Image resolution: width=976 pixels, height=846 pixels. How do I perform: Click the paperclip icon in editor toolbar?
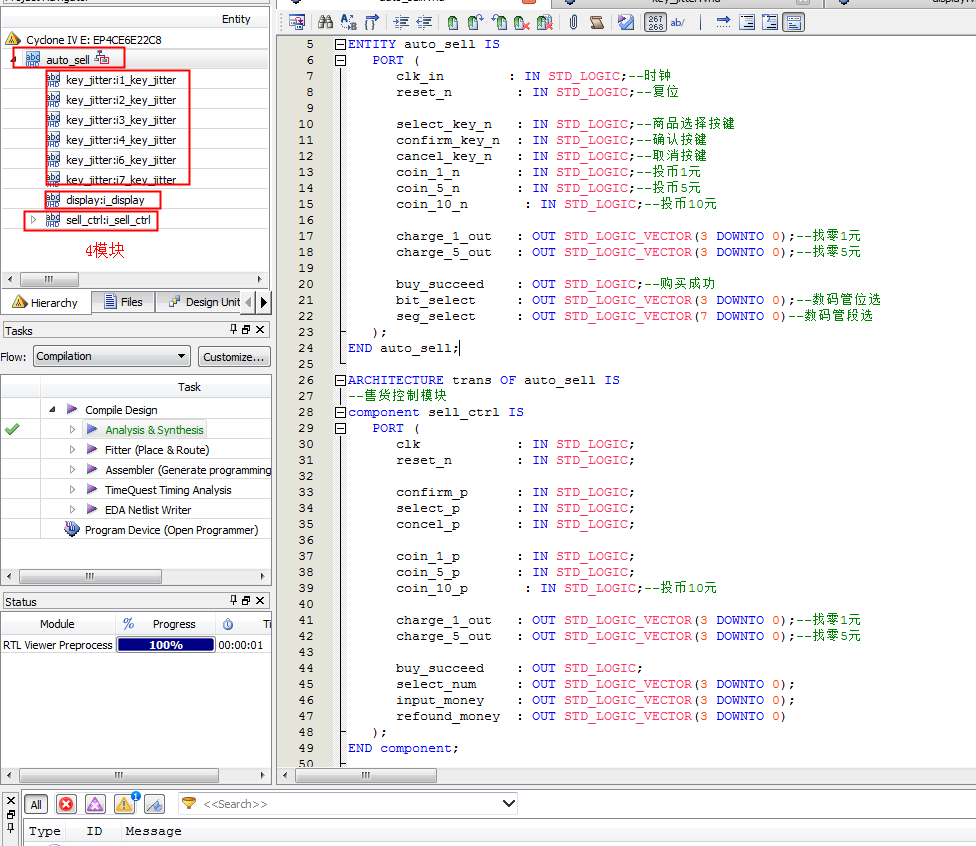click(573, 22)
